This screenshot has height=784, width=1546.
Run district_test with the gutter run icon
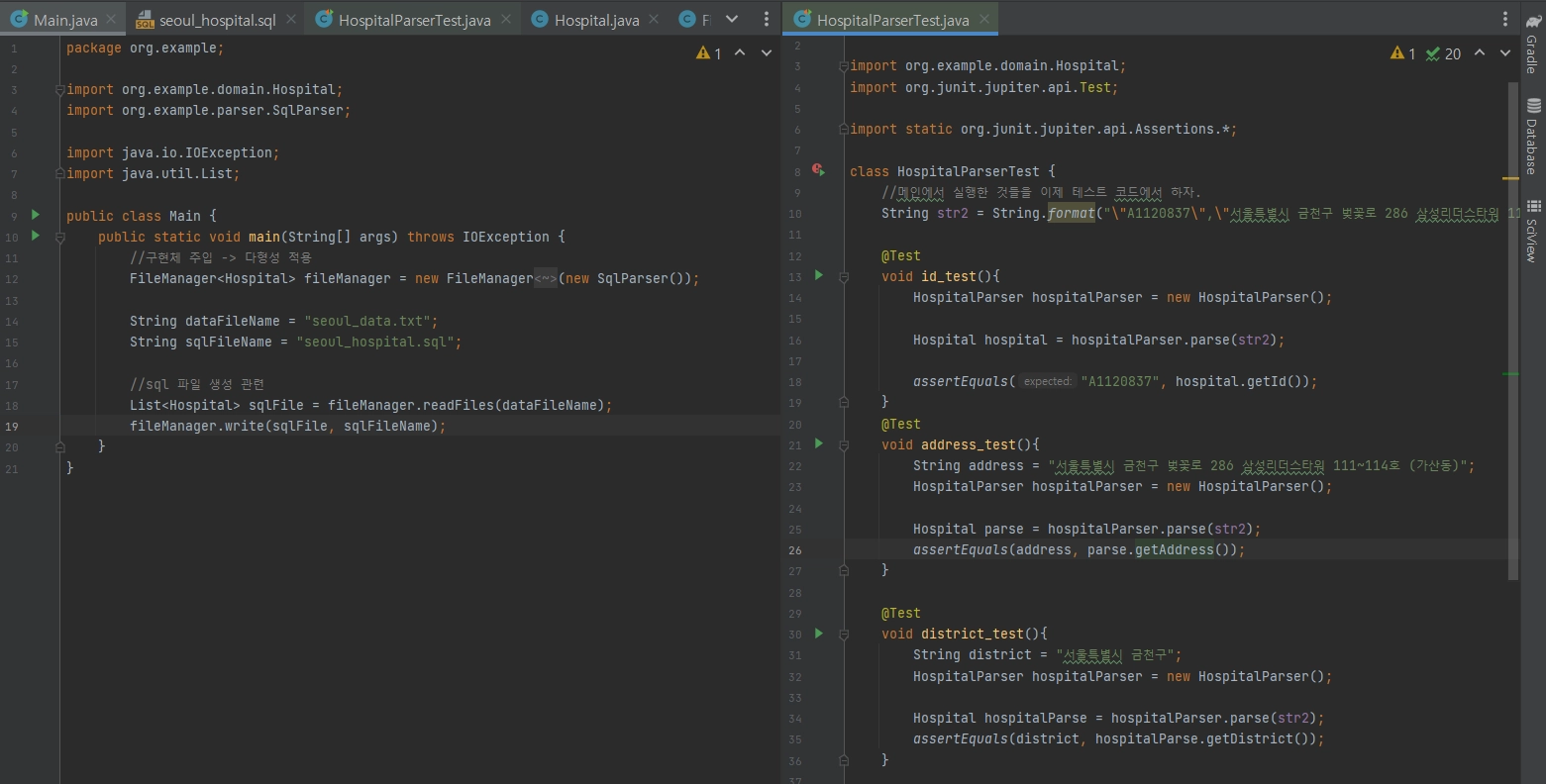tap(819, 633)
